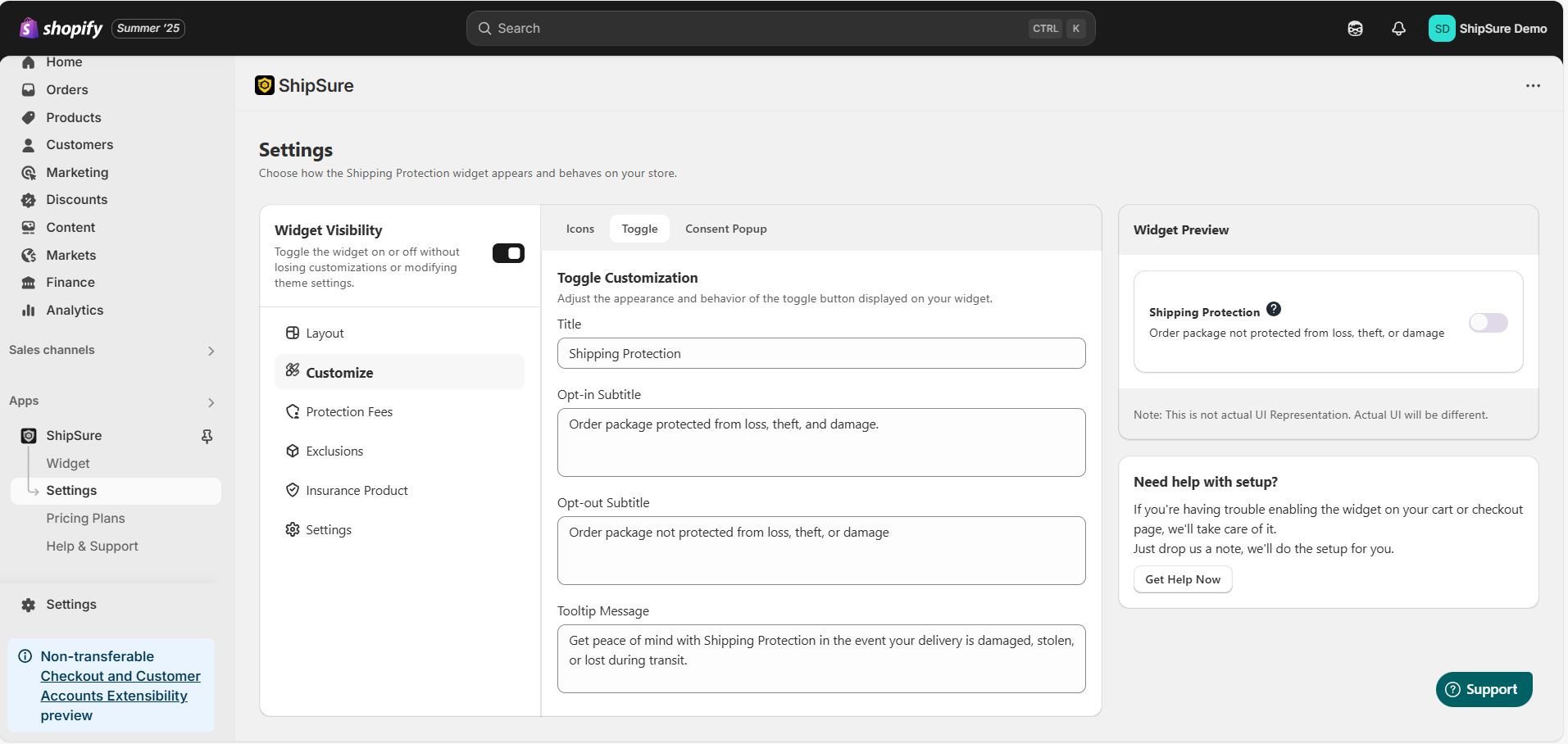Open the Exclusions section
The width and height of the screenshot is (1568, 744).
coord(399,451)
